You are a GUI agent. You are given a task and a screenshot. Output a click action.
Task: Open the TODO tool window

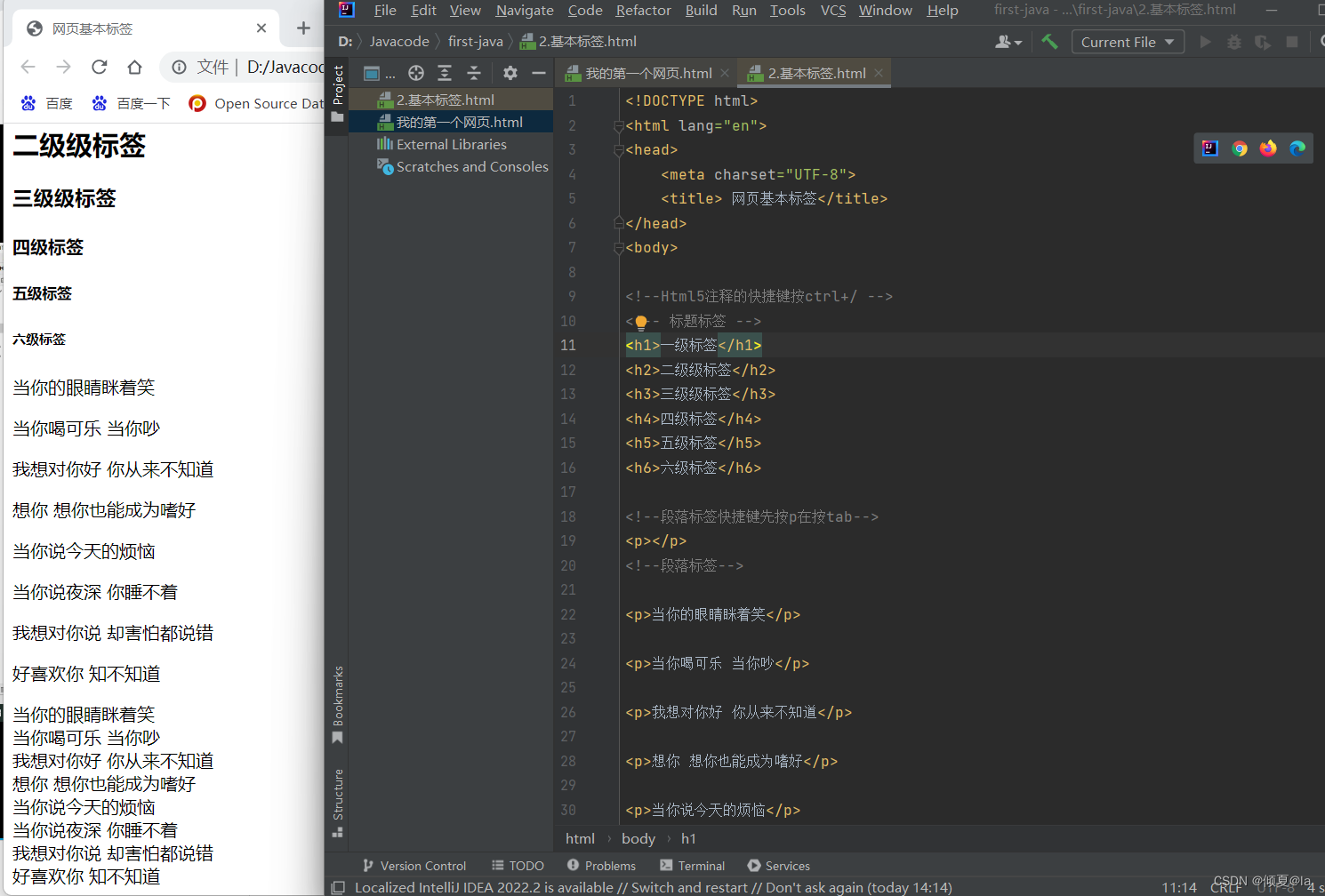518,866
